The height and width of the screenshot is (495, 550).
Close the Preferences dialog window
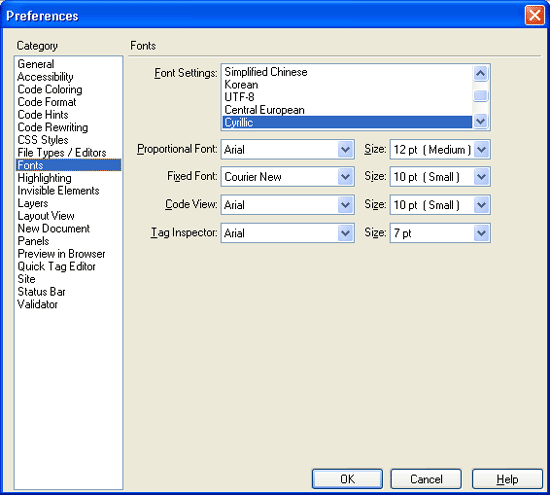(x=535, y=15)
